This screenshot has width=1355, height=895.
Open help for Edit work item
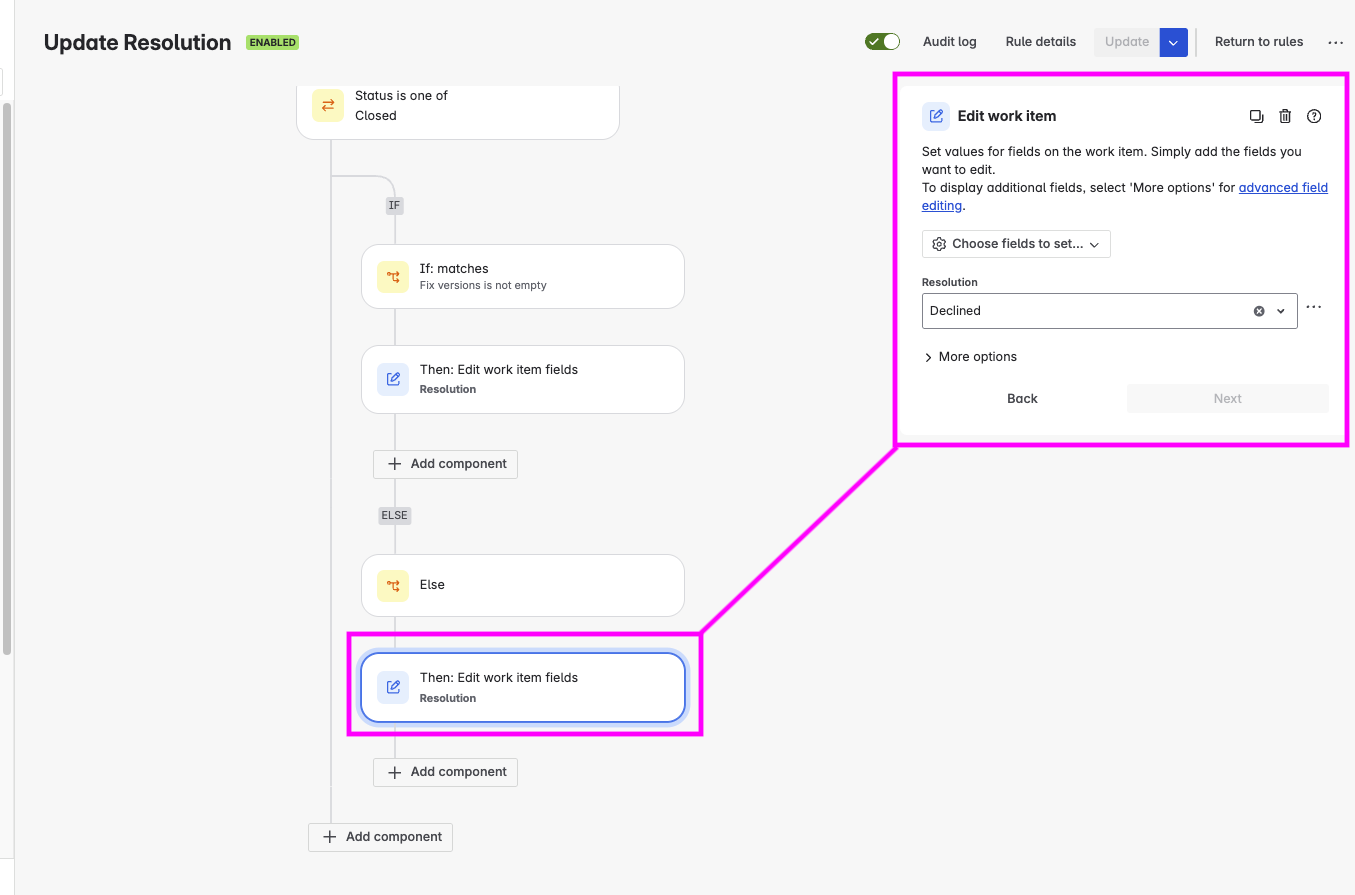(x=1314, y=116)
